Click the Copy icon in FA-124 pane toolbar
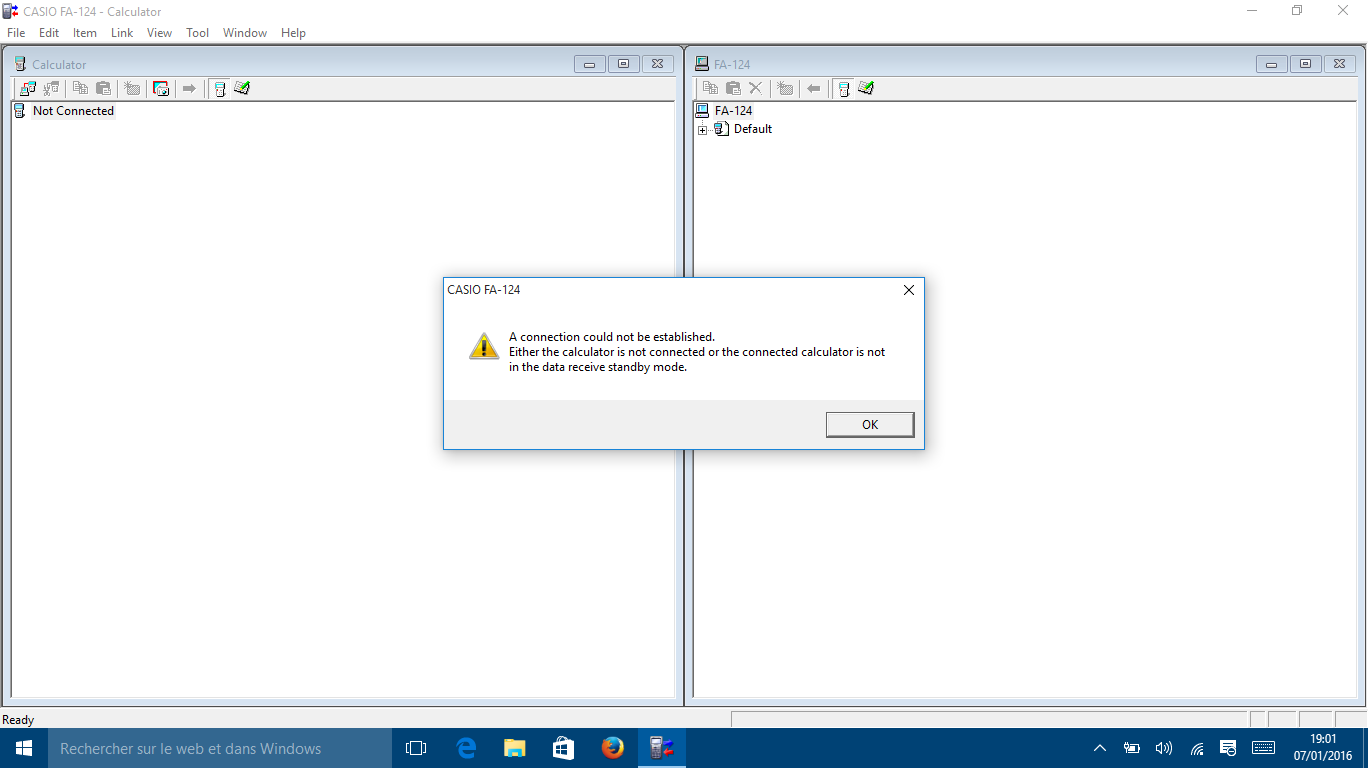This screenshot has width=1368, height=768. (x=710, y=88)
